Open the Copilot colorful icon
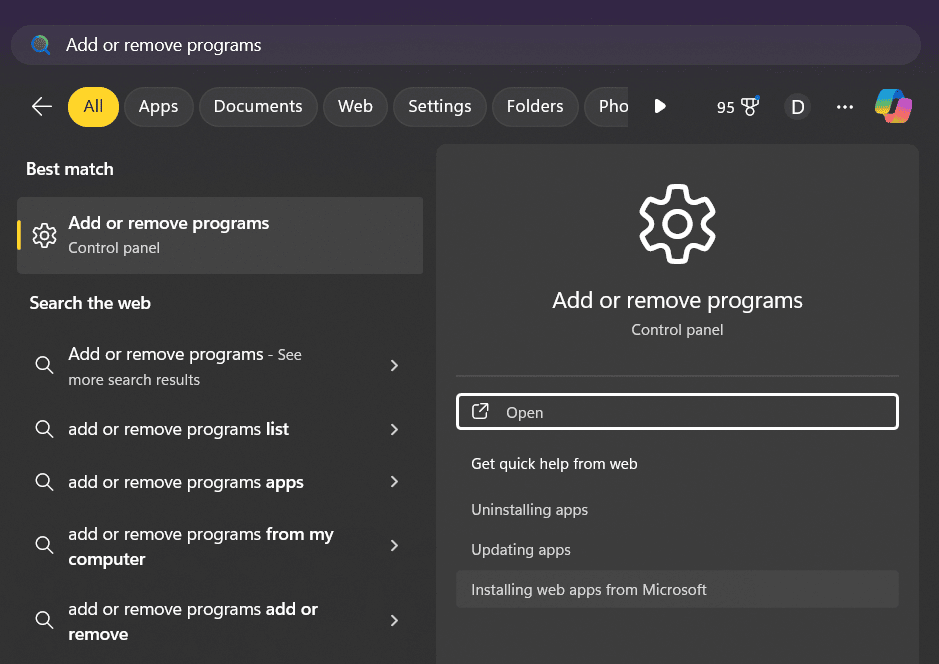939x664 pixels. [893, 107]
